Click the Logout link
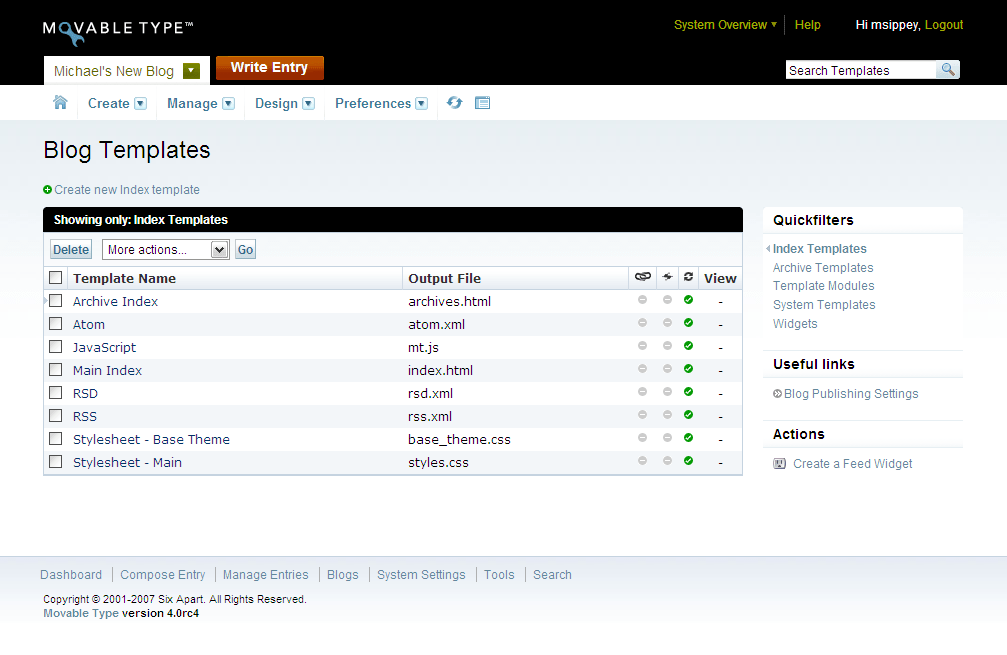 click(943, 25)
